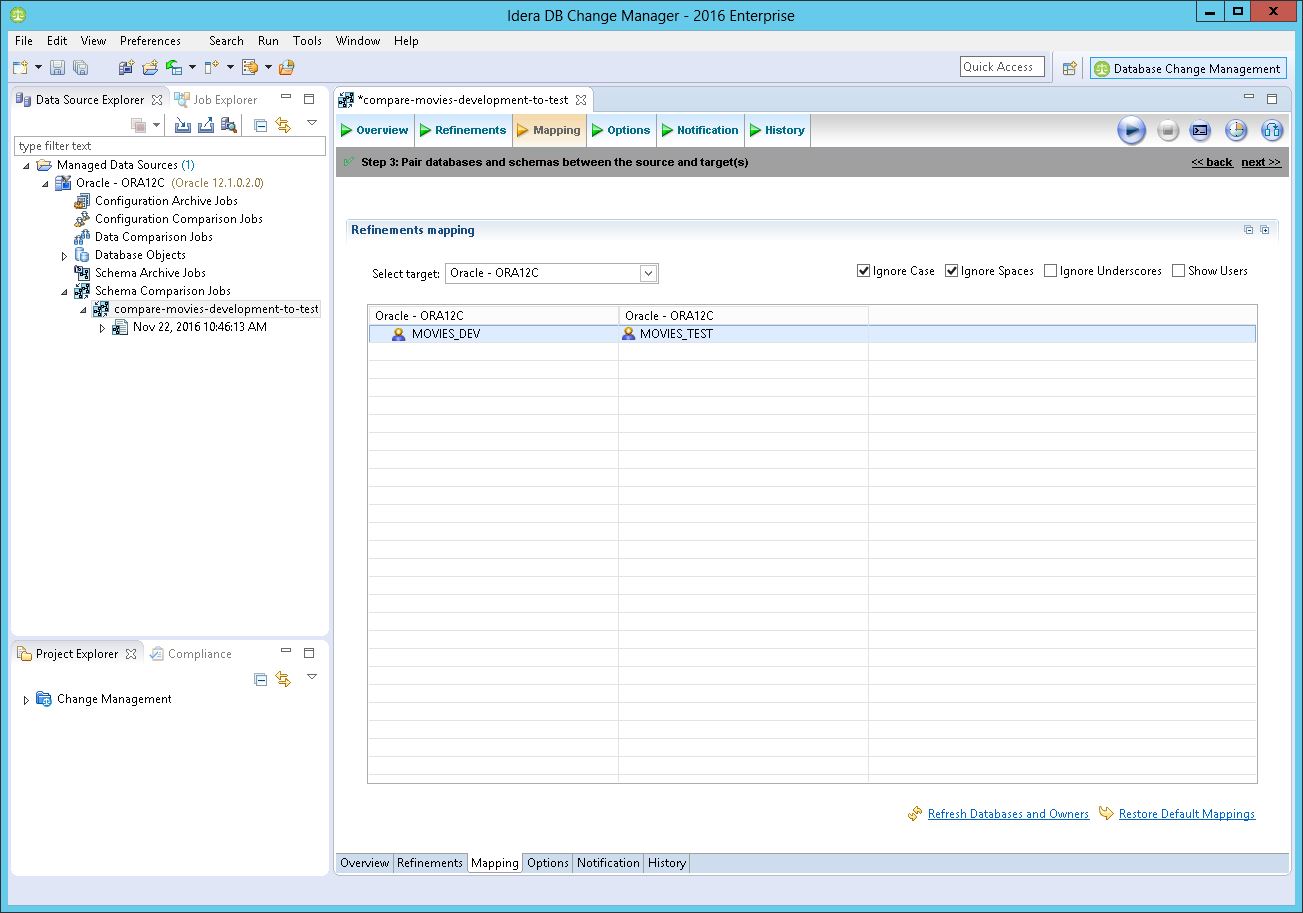Toggle the Ignore Spaces checkbox
Screen dimensions: 1303x913
click(951, 271)
